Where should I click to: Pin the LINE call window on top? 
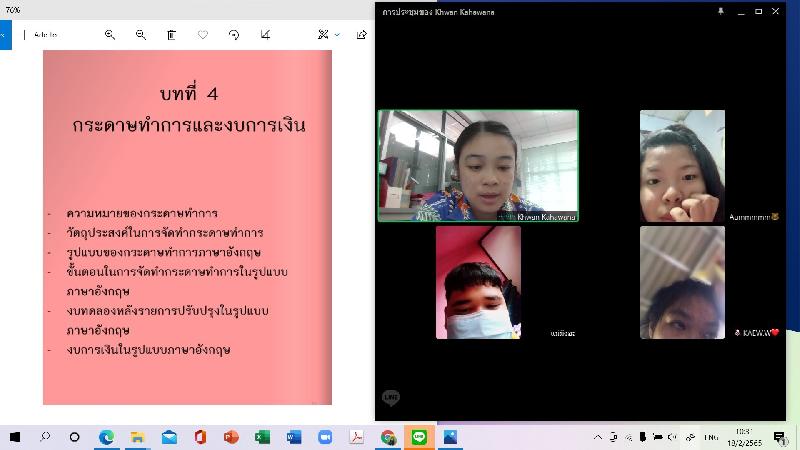coord(721,11)
